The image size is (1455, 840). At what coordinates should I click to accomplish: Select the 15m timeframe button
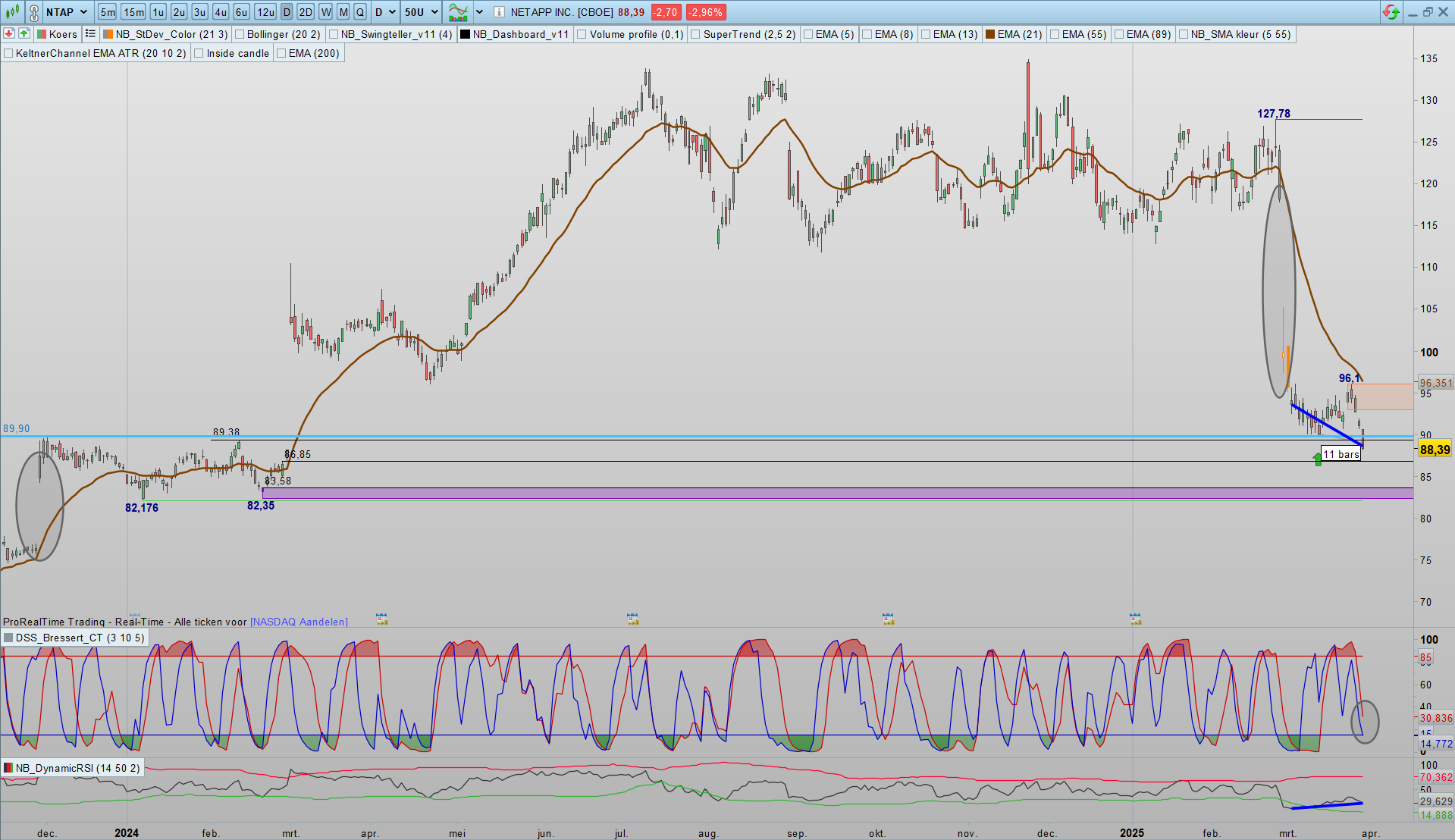133,12
